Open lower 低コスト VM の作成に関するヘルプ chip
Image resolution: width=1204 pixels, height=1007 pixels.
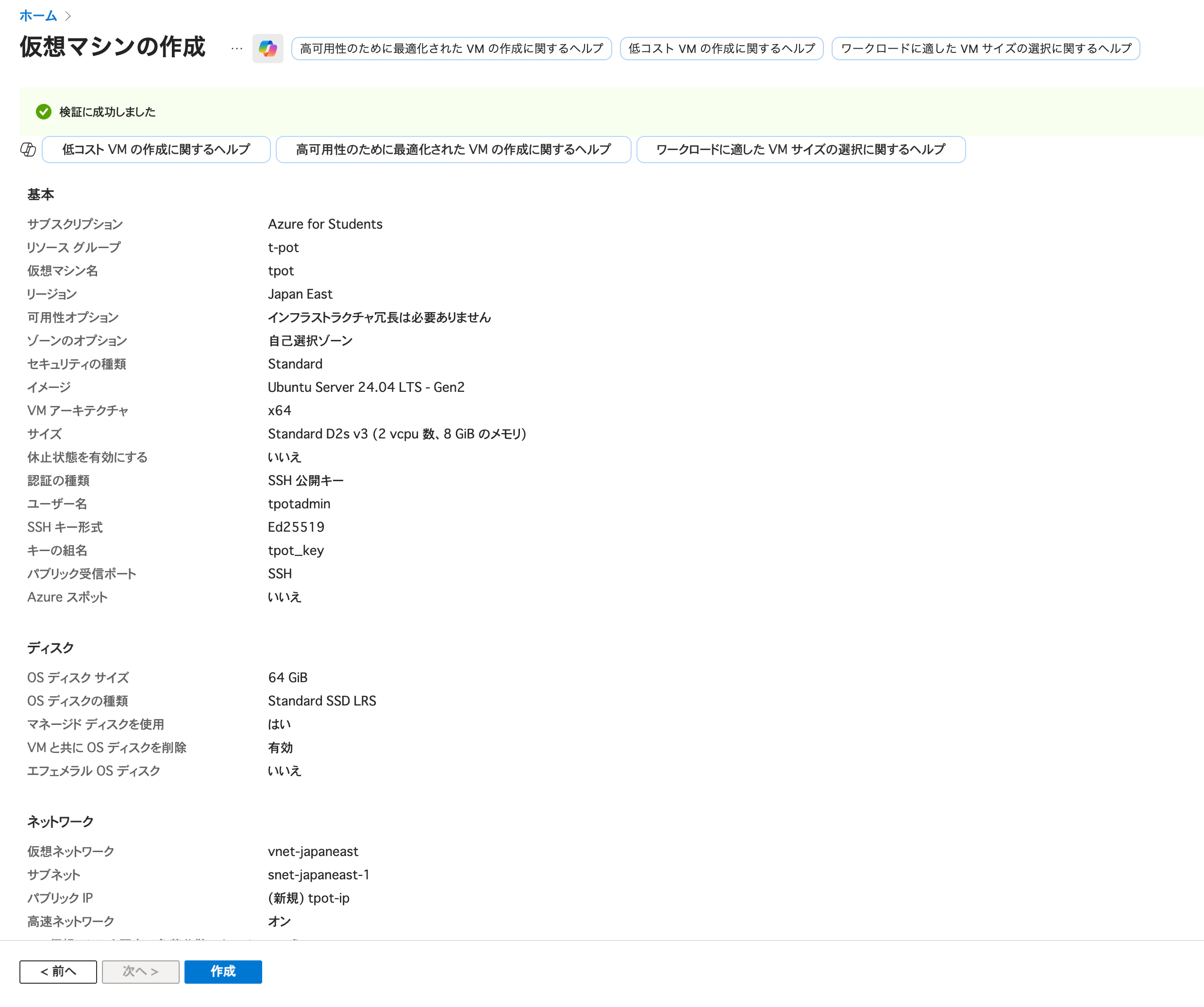tap(156, 150)
